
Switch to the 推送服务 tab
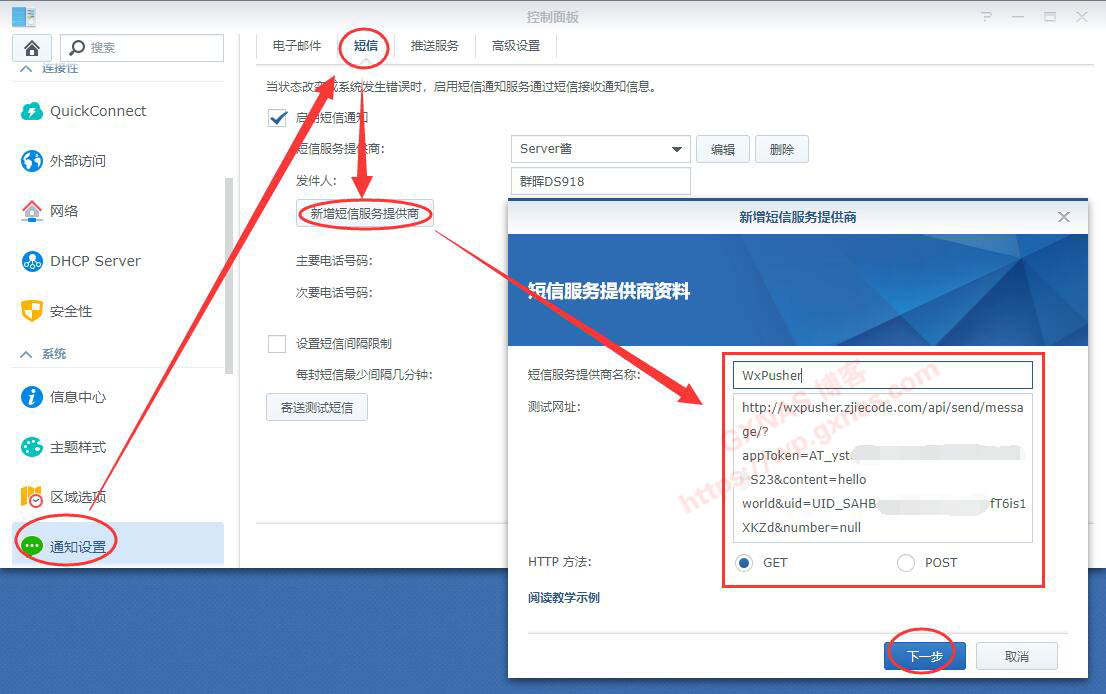pos(434,46)
